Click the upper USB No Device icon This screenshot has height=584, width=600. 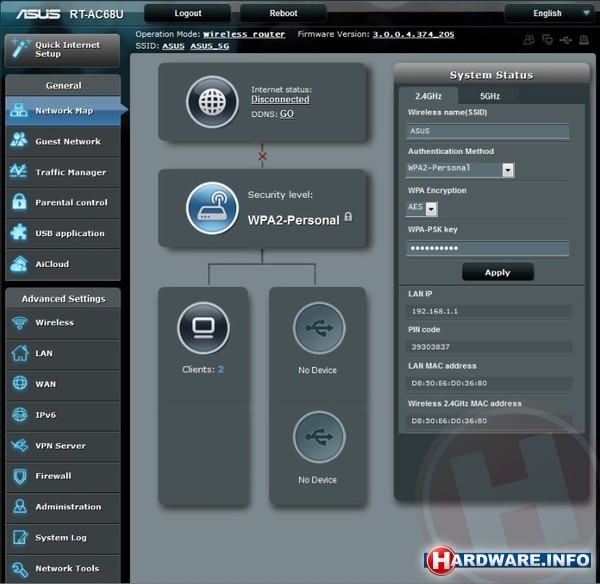(319, 328)
